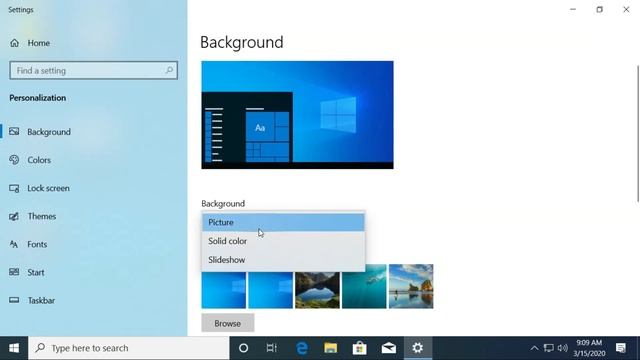Image resolution: width=640 pixels, height=360 pixels.
Task: Select the beach rock wallpaper thumbnail
Action: pos(411,286)
